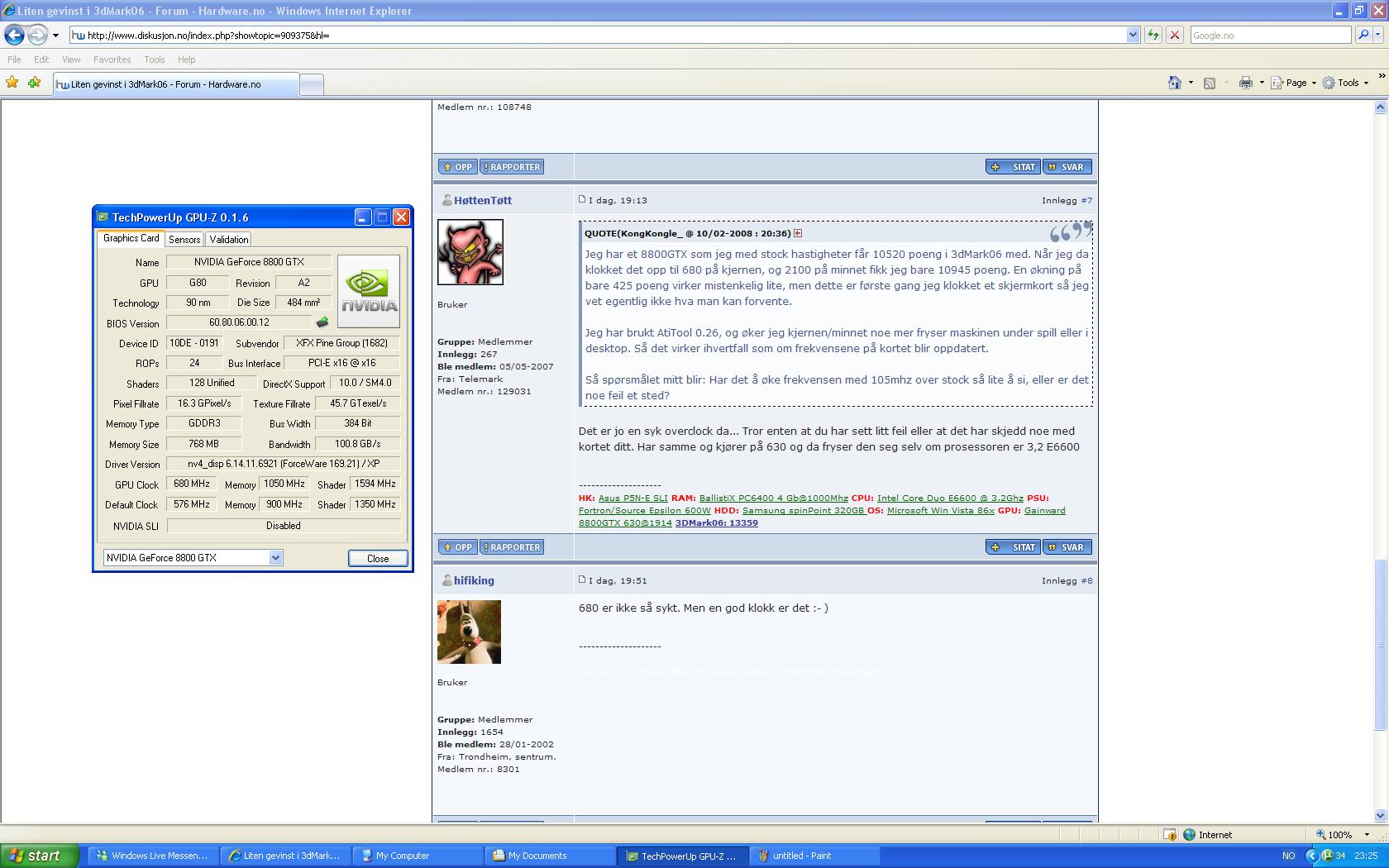The height and width of the screenshot is (868, 1389).
Task: Open the File menu
Action: pos(14,60)
